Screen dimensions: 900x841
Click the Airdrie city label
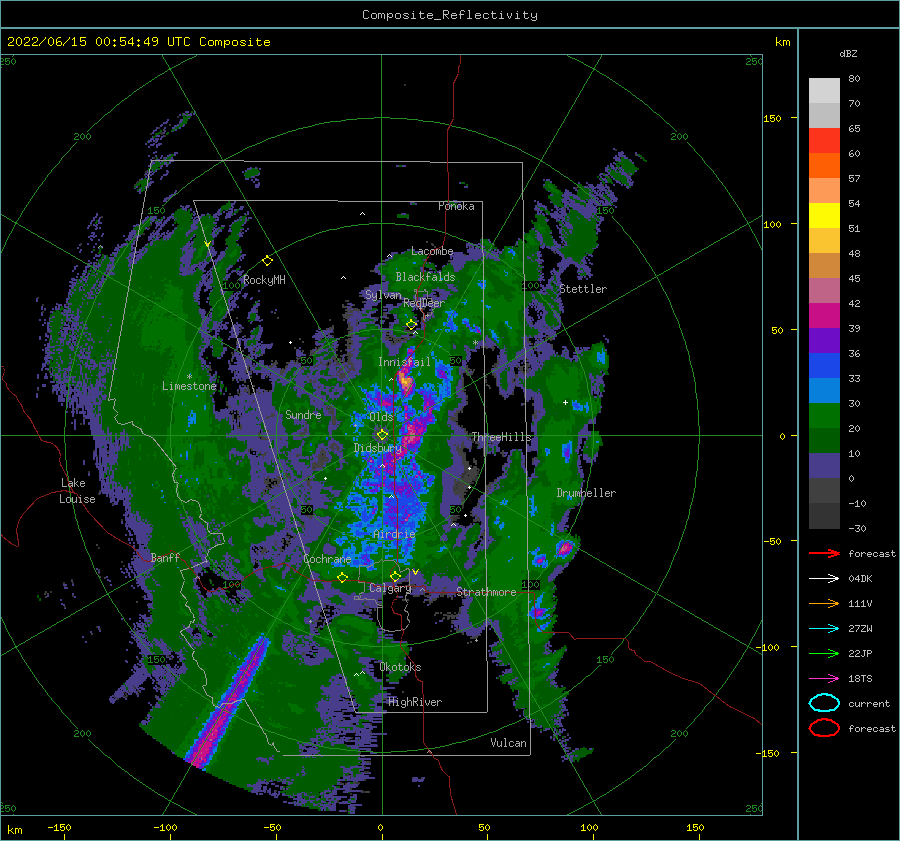394,534
